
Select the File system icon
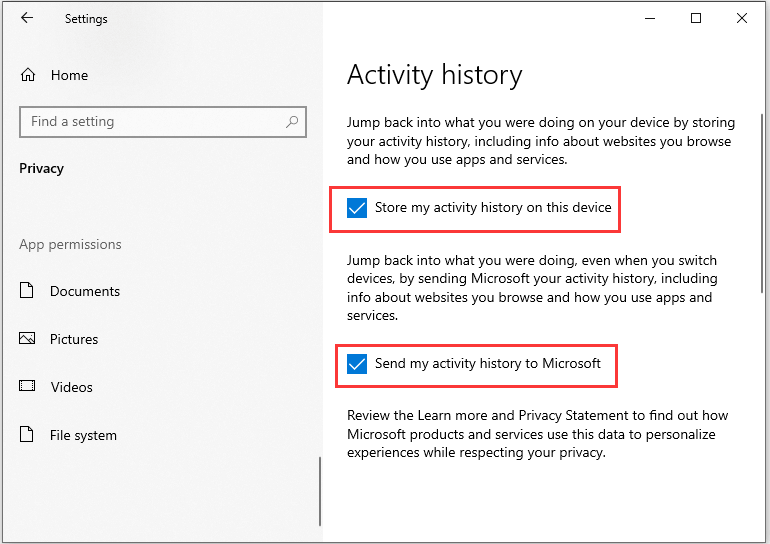click(x=27, y=434)
